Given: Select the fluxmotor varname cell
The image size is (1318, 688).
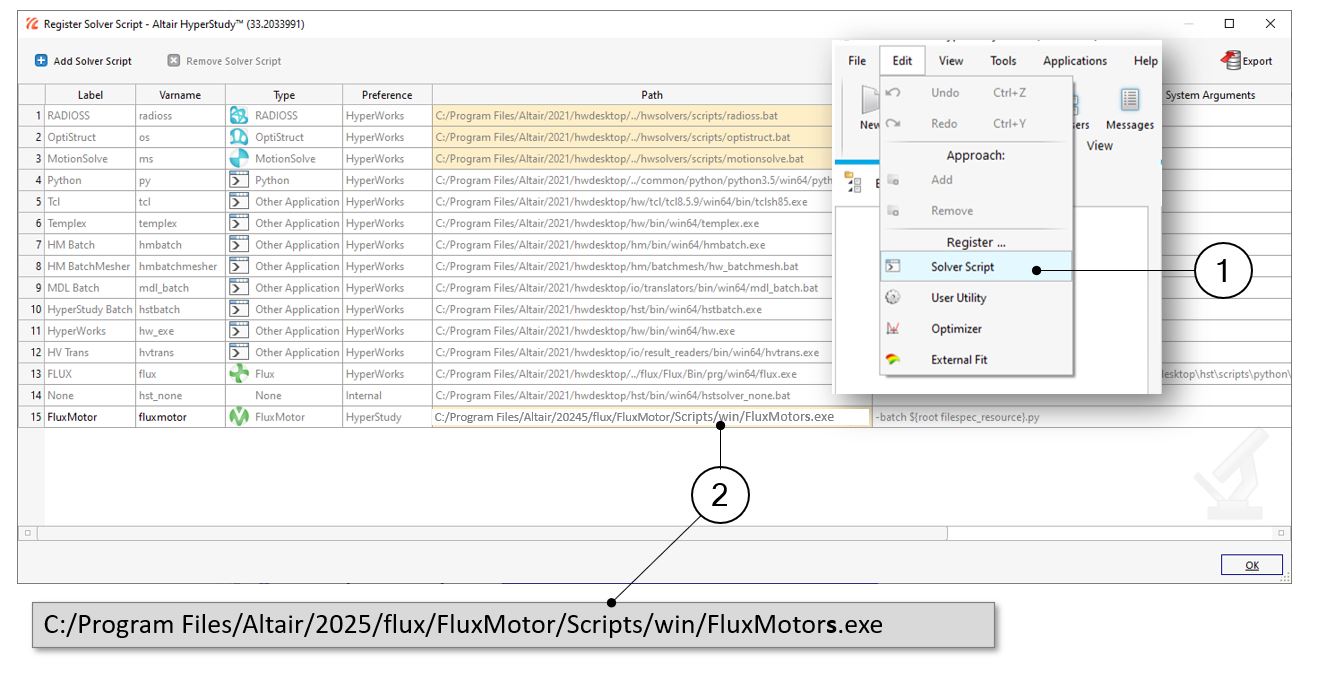Looking at the screenshot, I should 180,417.
